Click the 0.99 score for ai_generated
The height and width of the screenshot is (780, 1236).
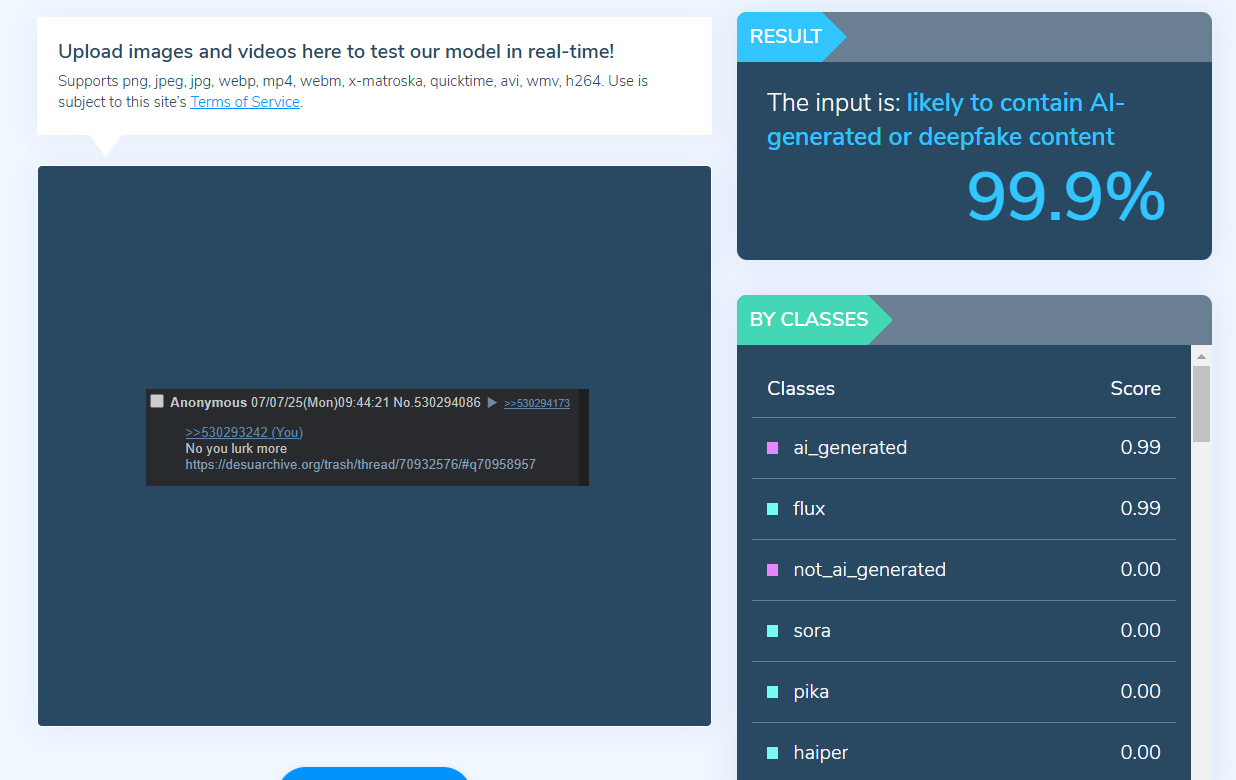click(x=1140, y=448)
